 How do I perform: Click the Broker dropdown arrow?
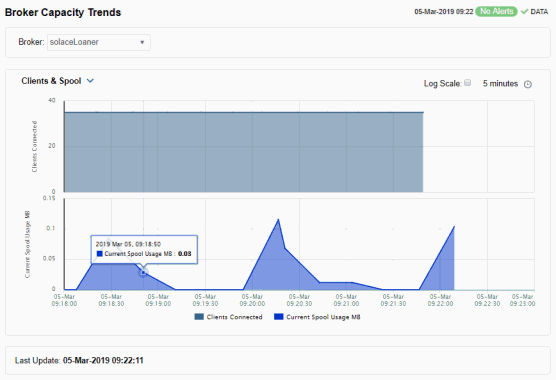(x=142, y=42)
